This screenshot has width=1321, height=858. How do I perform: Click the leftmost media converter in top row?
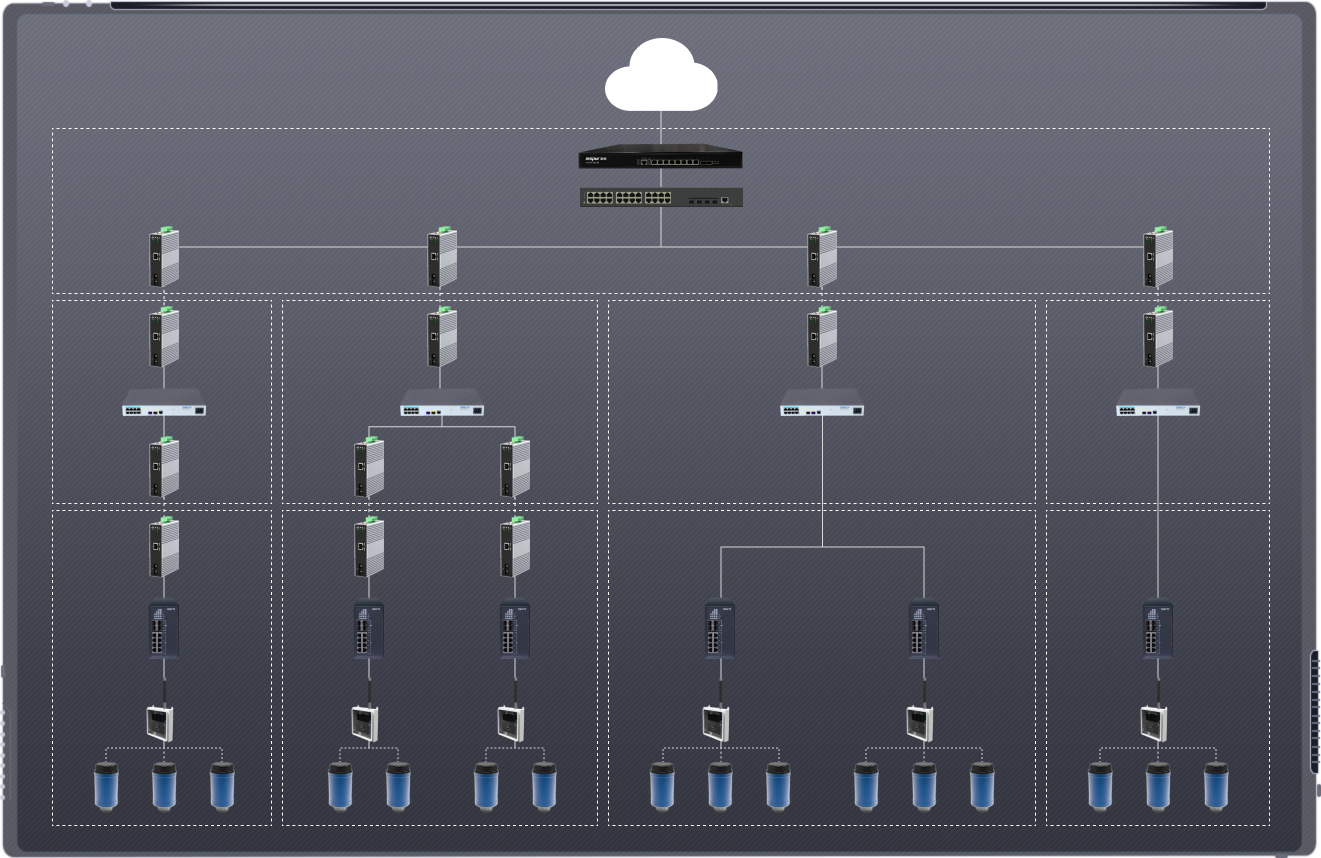point(164,258)
